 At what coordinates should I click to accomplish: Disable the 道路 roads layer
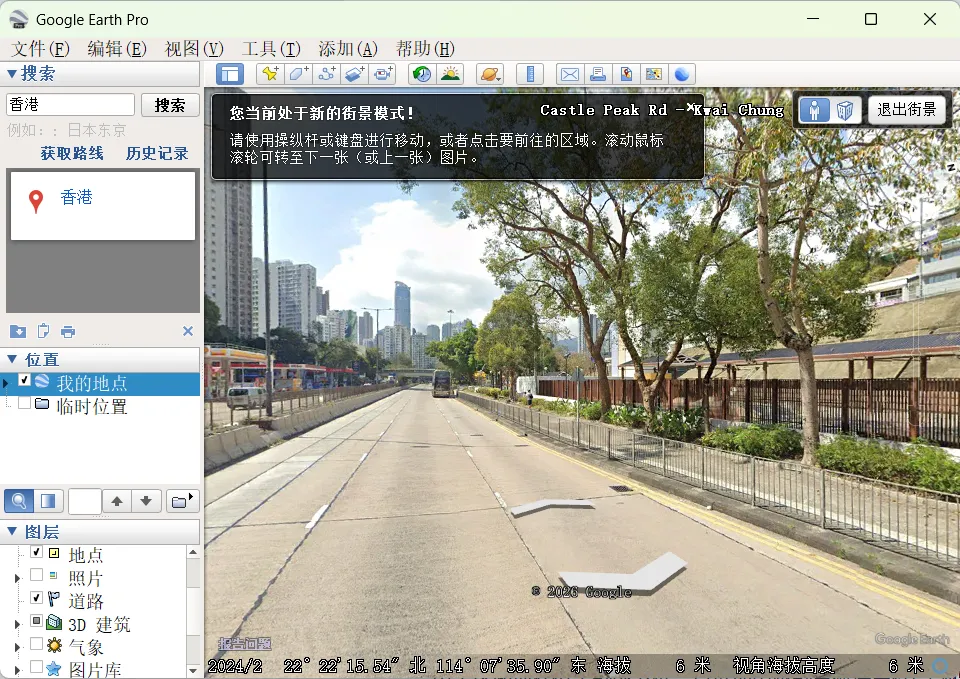pos(36,598)
